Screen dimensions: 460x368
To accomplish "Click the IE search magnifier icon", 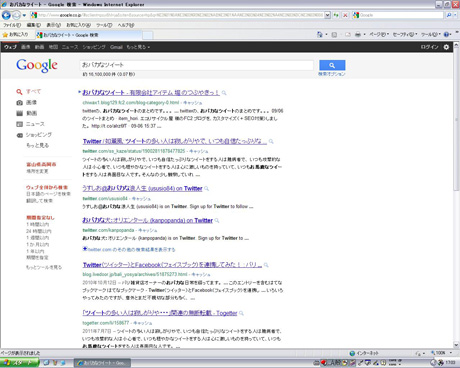I will click(449, 15).
